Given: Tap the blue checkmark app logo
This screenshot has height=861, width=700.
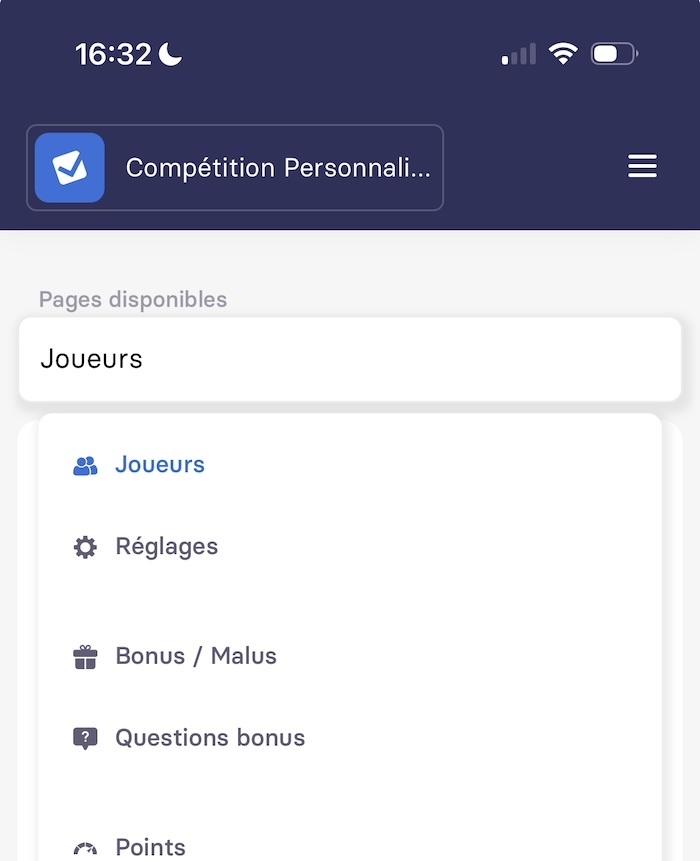Looking at the screenshot, I should pyautogui.click(x=70, y=167).
